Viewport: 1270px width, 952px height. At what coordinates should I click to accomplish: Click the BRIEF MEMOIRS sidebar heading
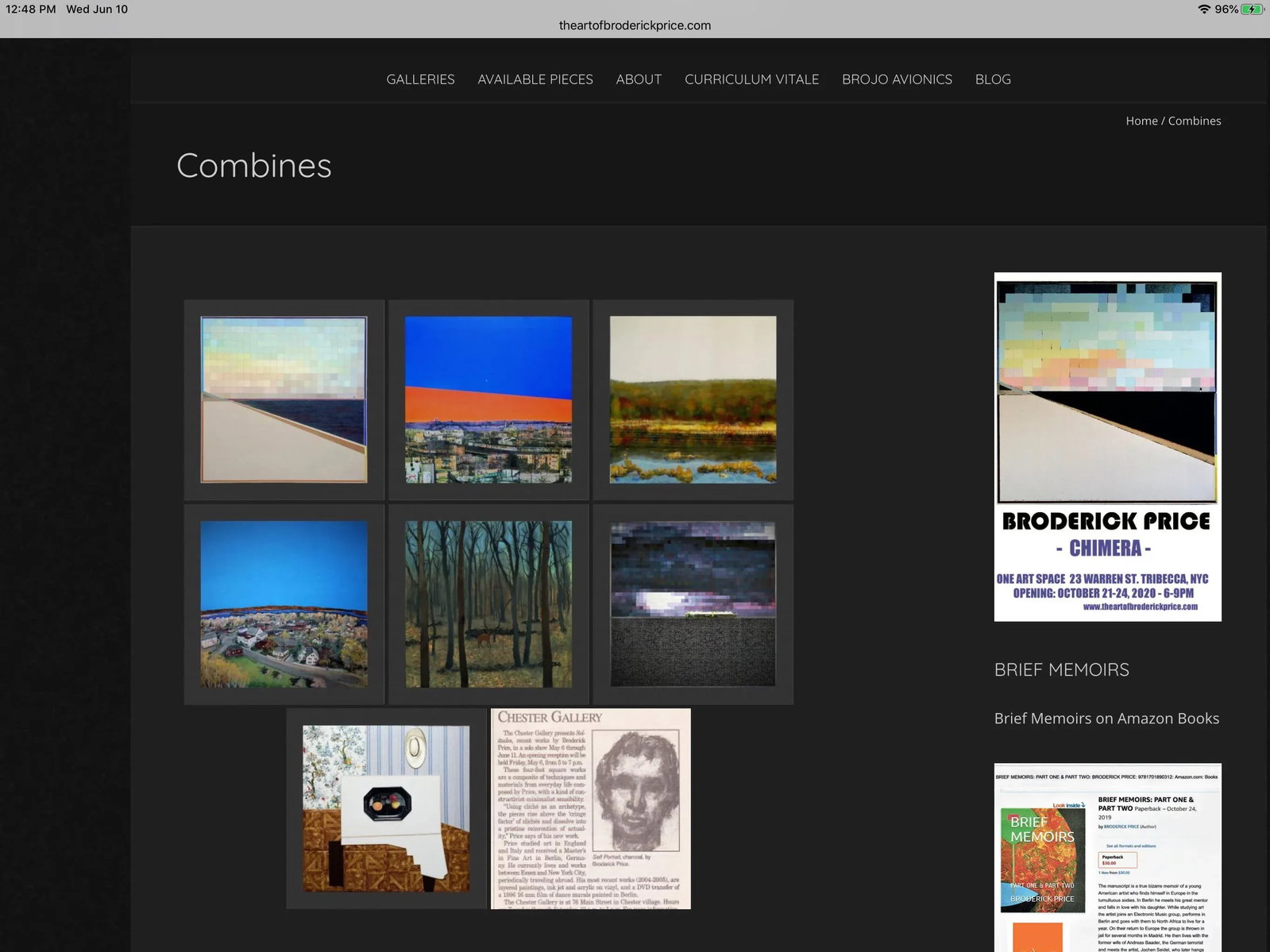1062,669
